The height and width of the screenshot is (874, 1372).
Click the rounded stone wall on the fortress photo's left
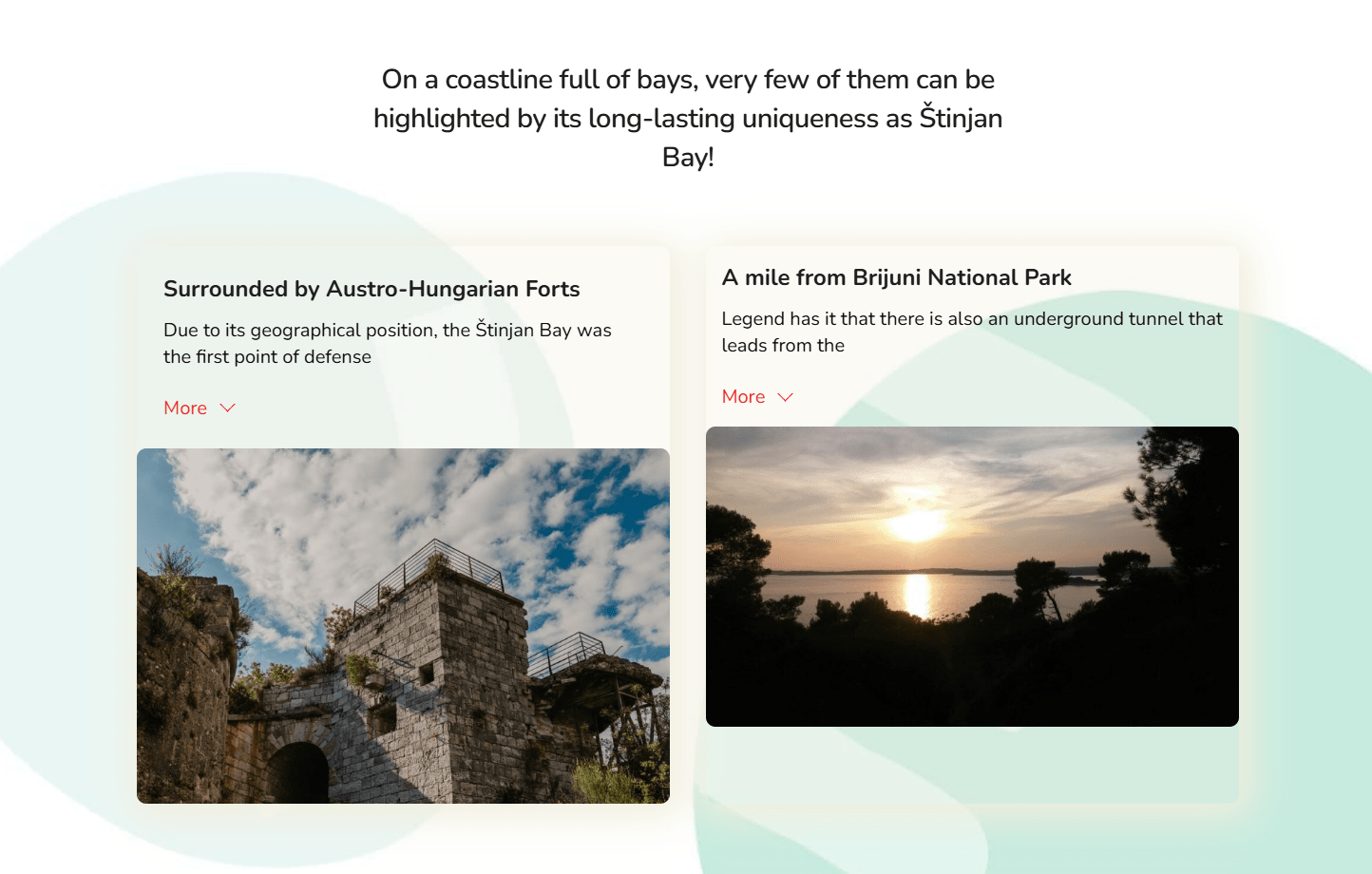point(182,684)
